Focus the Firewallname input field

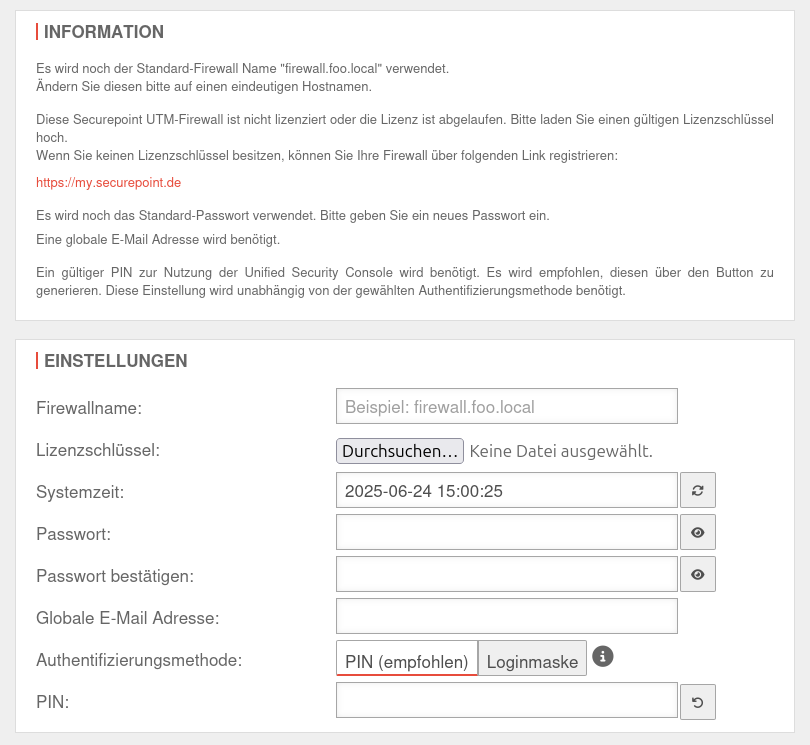point(507,407)
